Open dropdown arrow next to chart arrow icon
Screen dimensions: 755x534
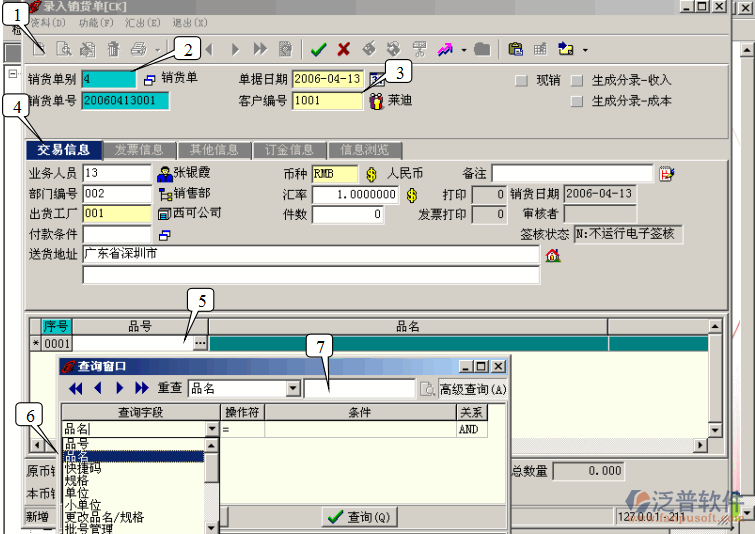(464, 50)
